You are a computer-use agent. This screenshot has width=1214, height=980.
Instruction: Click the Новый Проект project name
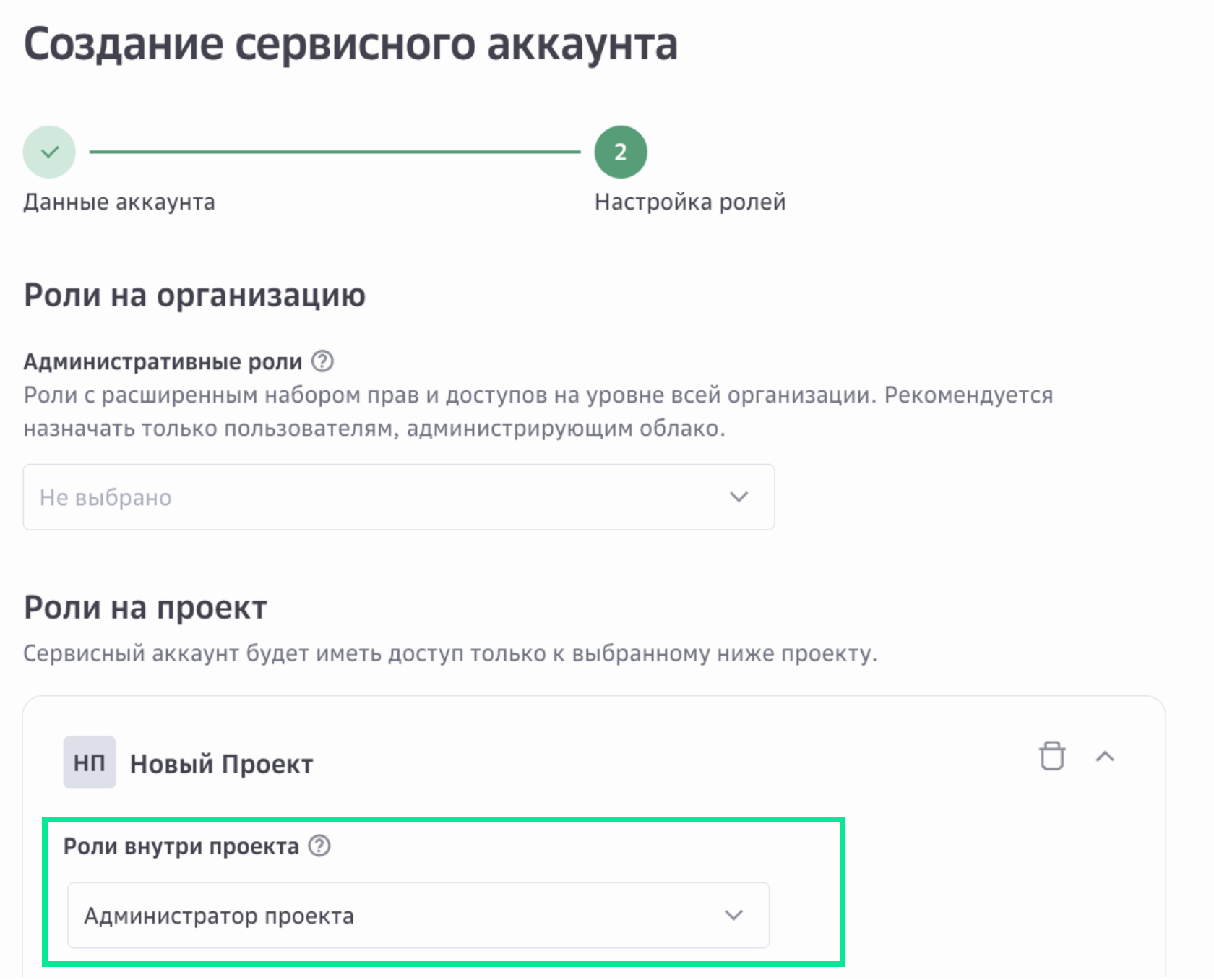pyautogui.click(x=220, y=764)
